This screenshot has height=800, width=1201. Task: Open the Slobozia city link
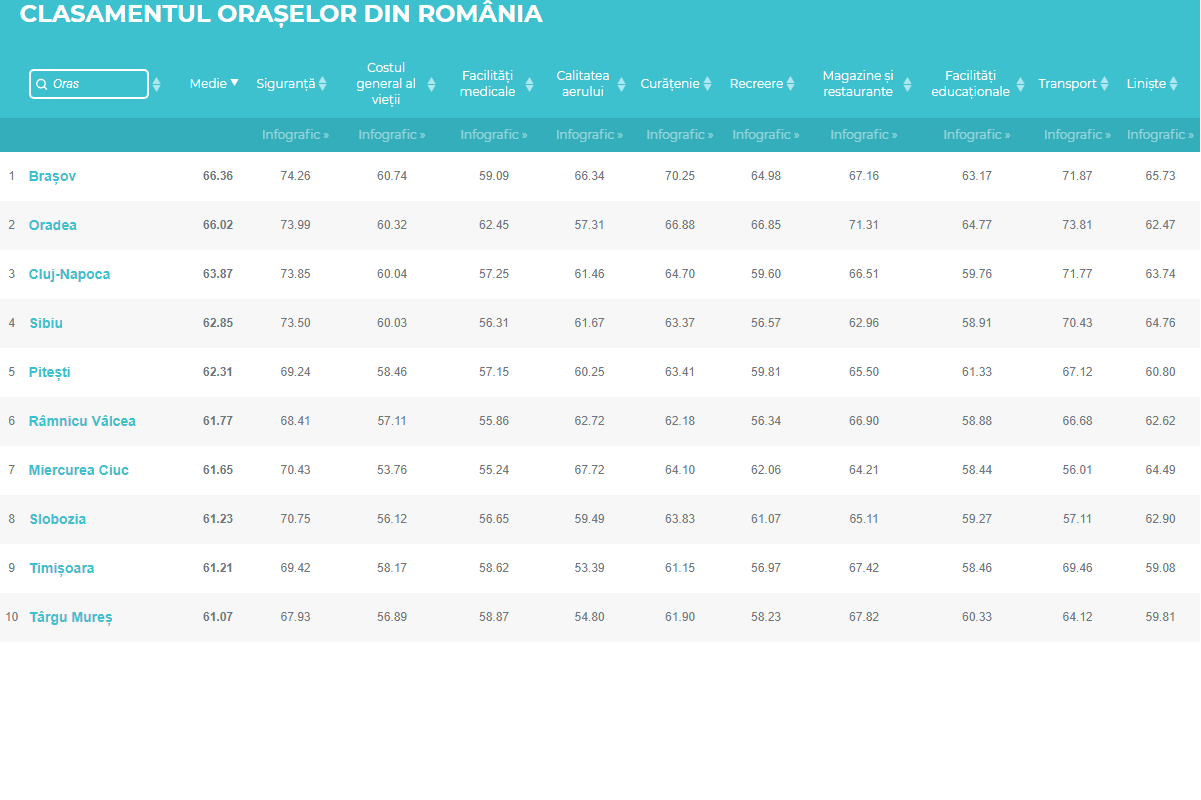(x=57, y=519)
